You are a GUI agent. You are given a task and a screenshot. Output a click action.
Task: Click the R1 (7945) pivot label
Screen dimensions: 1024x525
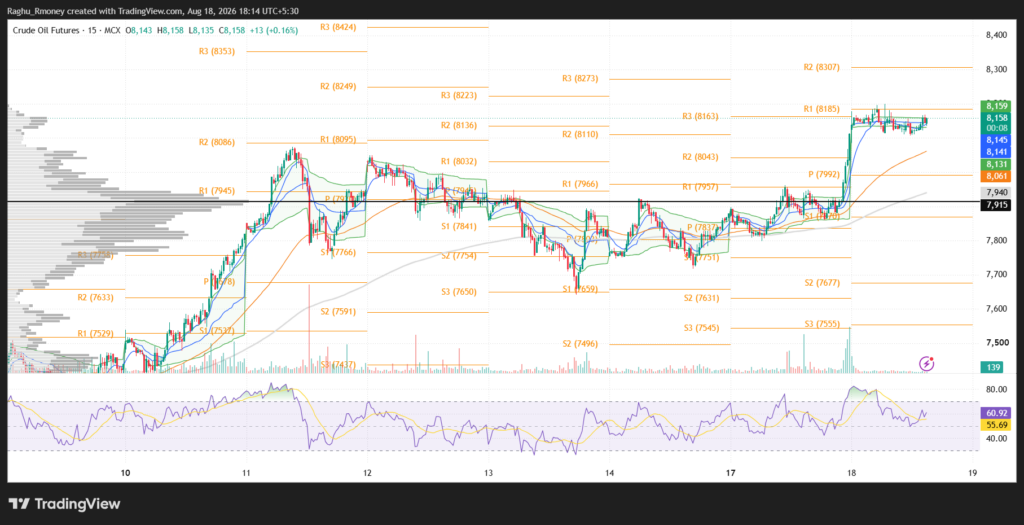(217, 191)
